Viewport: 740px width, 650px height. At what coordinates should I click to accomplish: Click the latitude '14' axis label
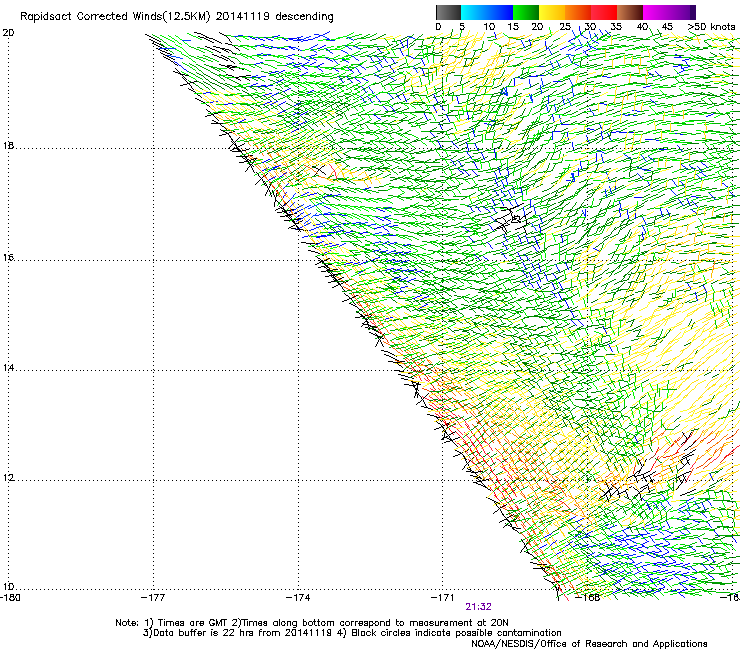tap(8, 368)
